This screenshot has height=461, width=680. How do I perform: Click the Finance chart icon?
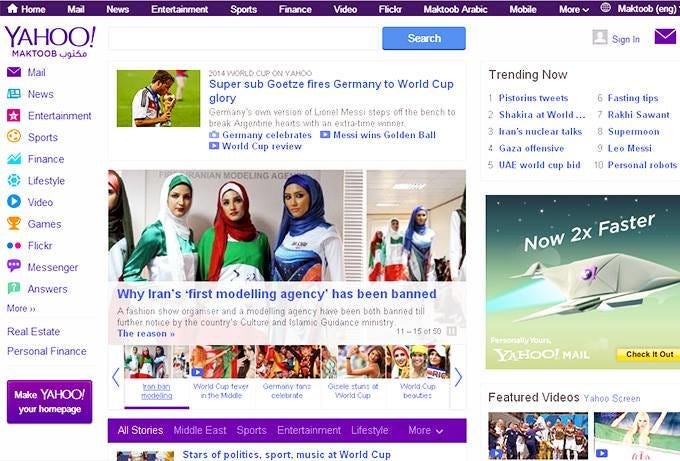(x=14, y=159)
